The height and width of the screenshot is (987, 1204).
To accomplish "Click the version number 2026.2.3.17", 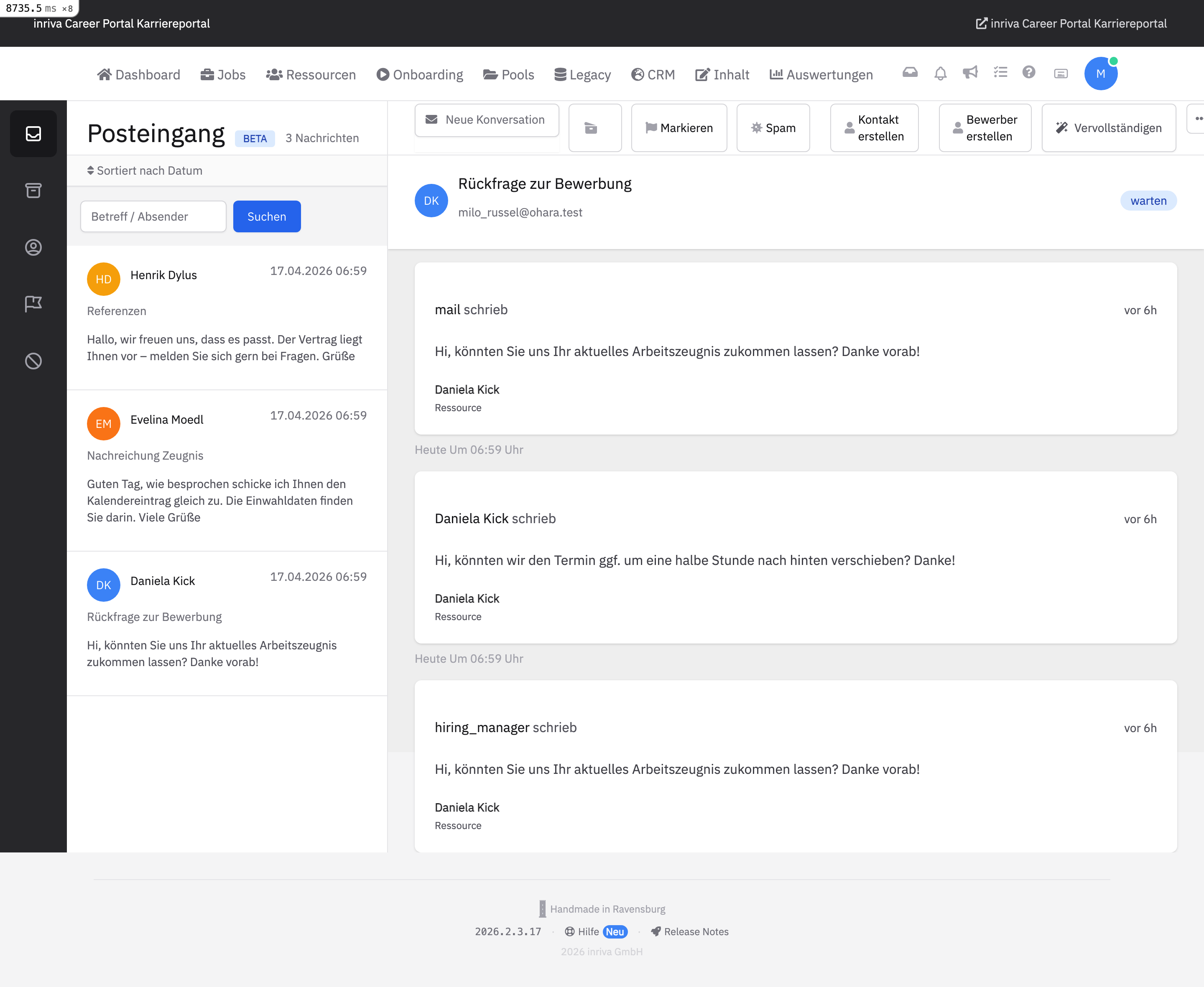I will pyautogui.click(x=508, y=931).
